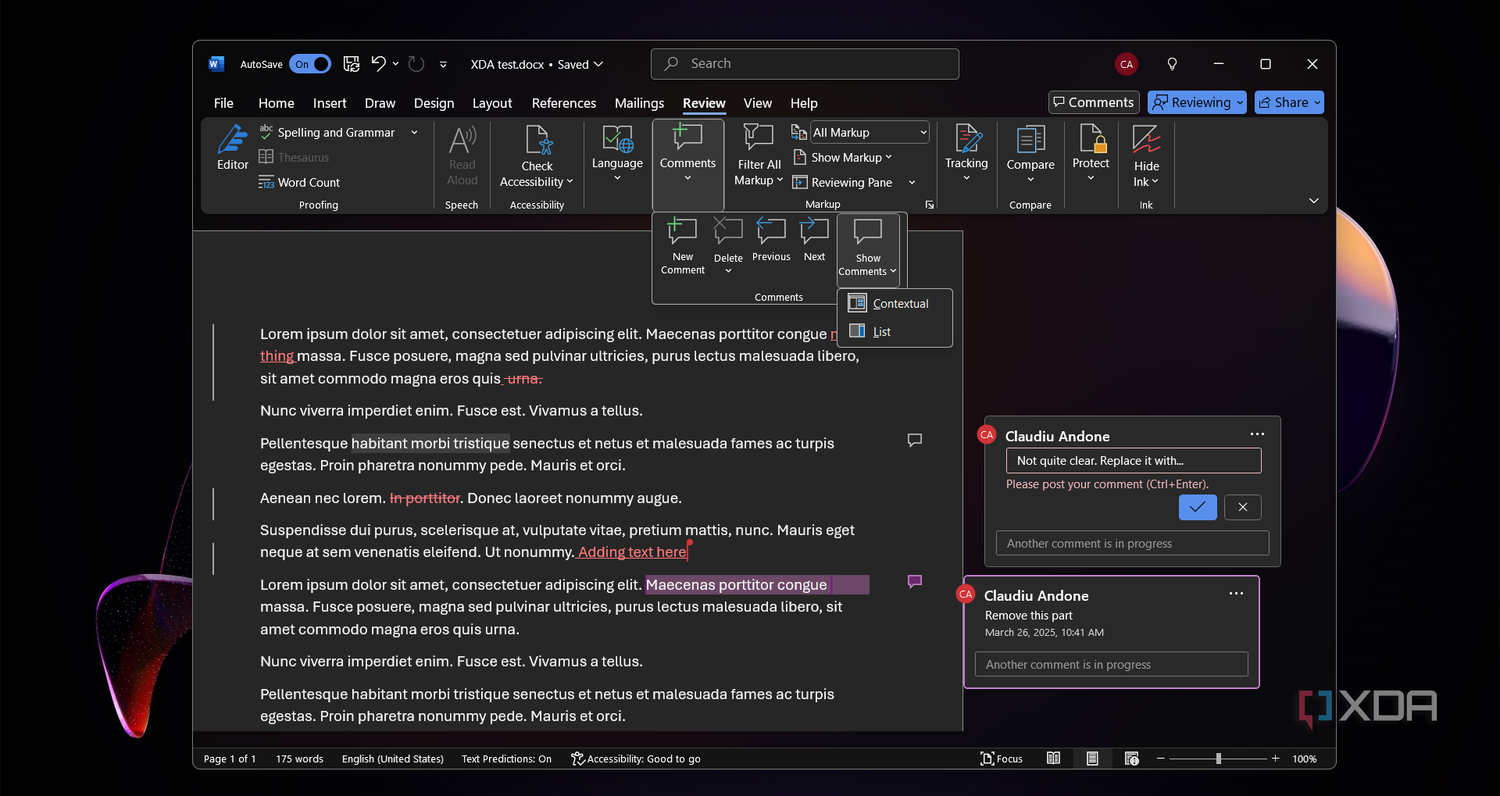This screenshot has width=1500, height=796.
Task: Start Read Aloud speech
Action: pos(462,156)
